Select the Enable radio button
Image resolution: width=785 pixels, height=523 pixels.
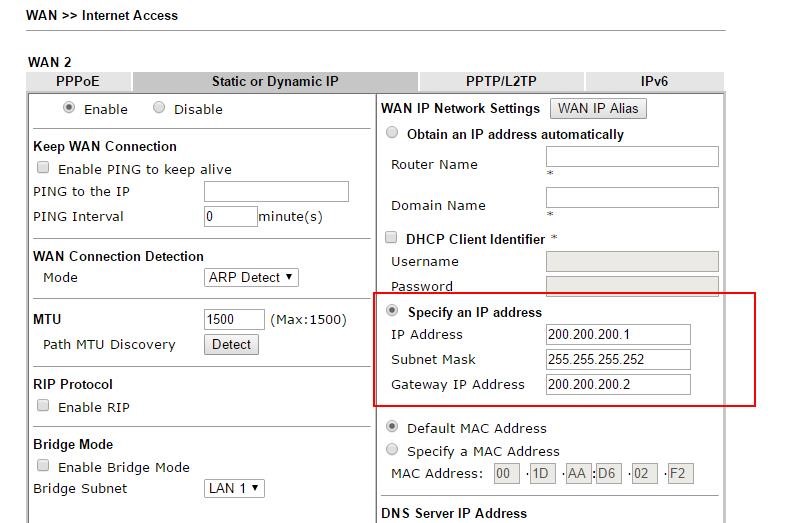click(69, 108)
